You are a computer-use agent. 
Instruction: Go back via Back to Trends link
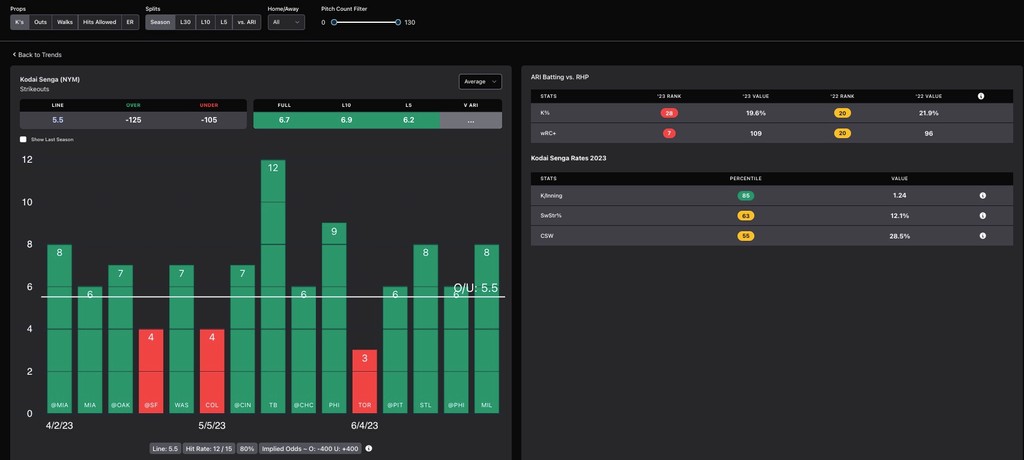pyautogui.click(x=37, y=55)
